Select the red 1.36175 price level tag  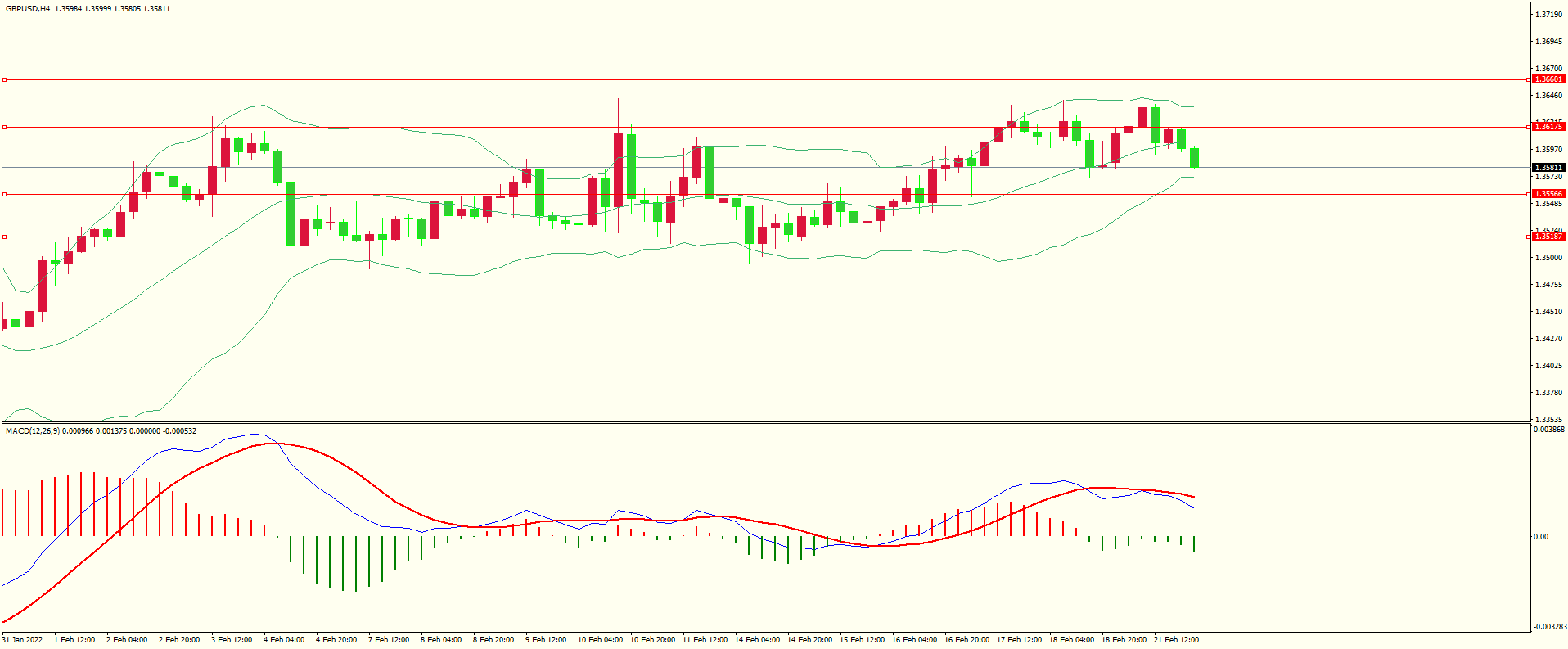point(1548,127)
